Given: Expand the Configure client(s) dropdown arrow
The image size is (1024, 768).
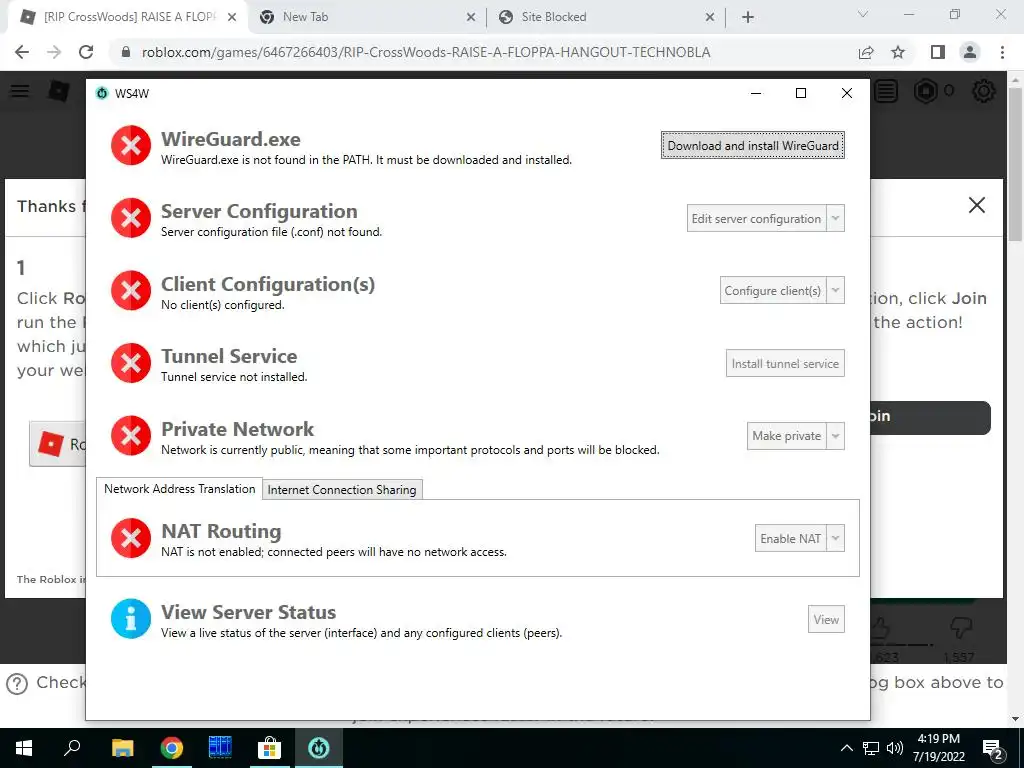Looking at the screenshot, I should point(835,291).
